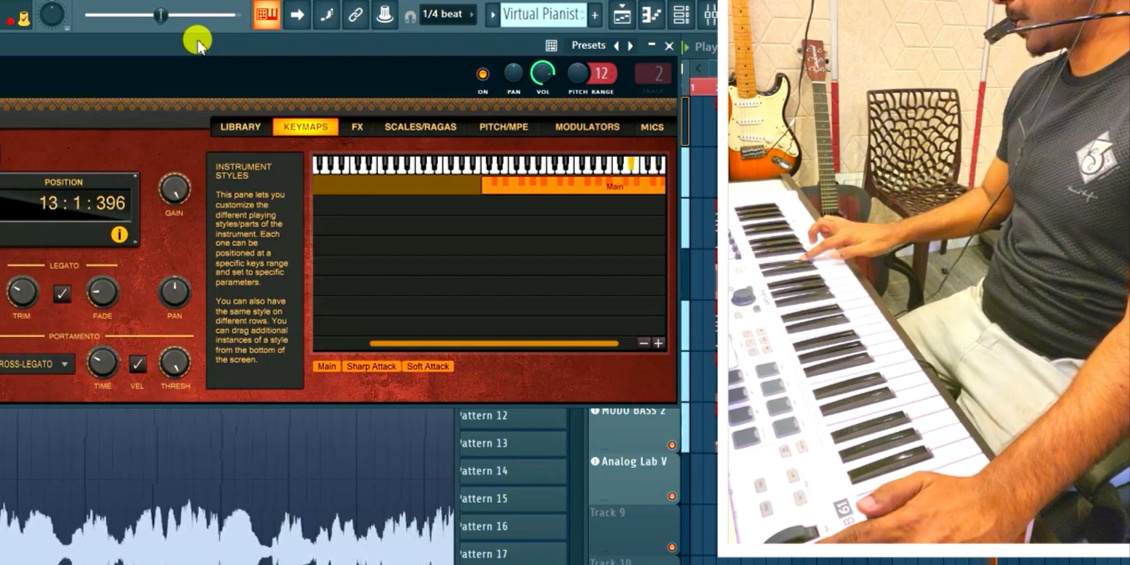This screenshot has width=1130, height=565.
Task: Click the horizontal tempo slider in top toolbar
Action: [x=160, y=14]
